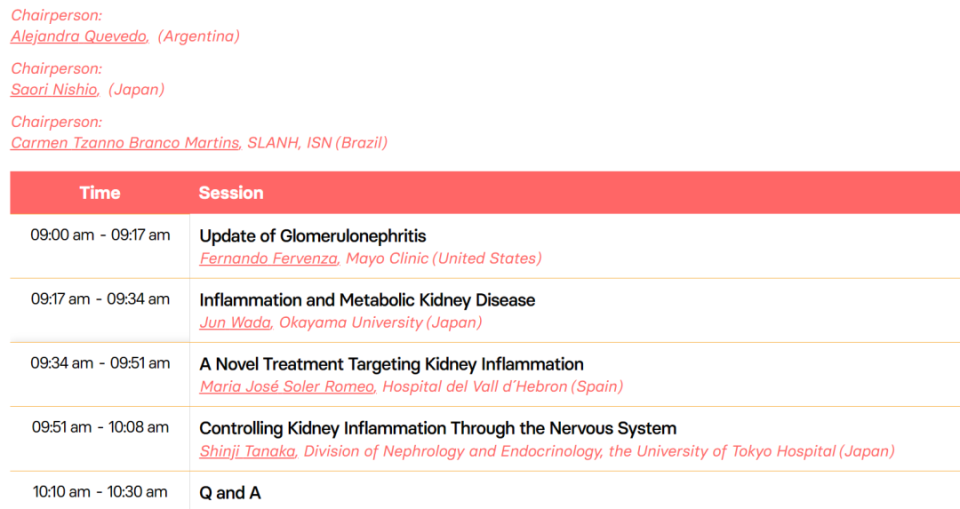
Task: Click the 10:10 am - 10:30 am time slot
Action: pos(100,492)
